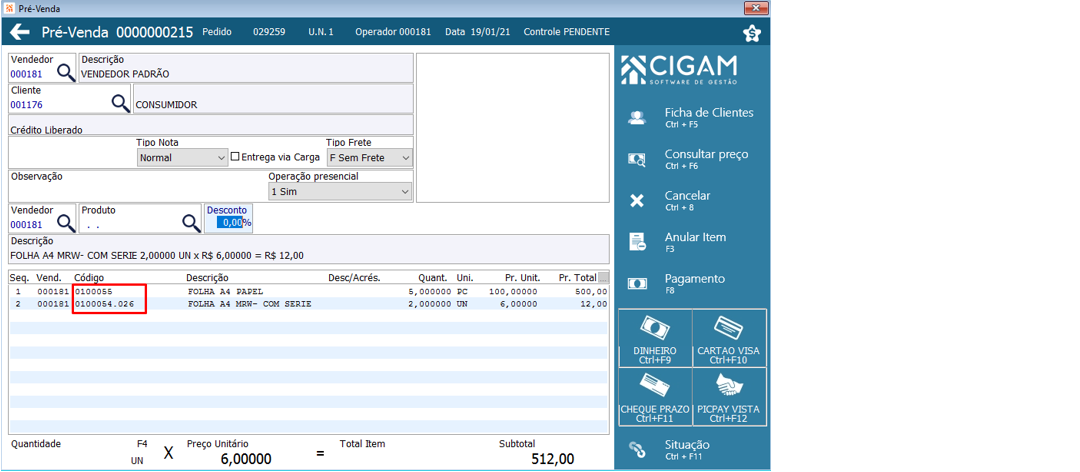Click the Subtotal value 512,00

click(x=553, y=459)
